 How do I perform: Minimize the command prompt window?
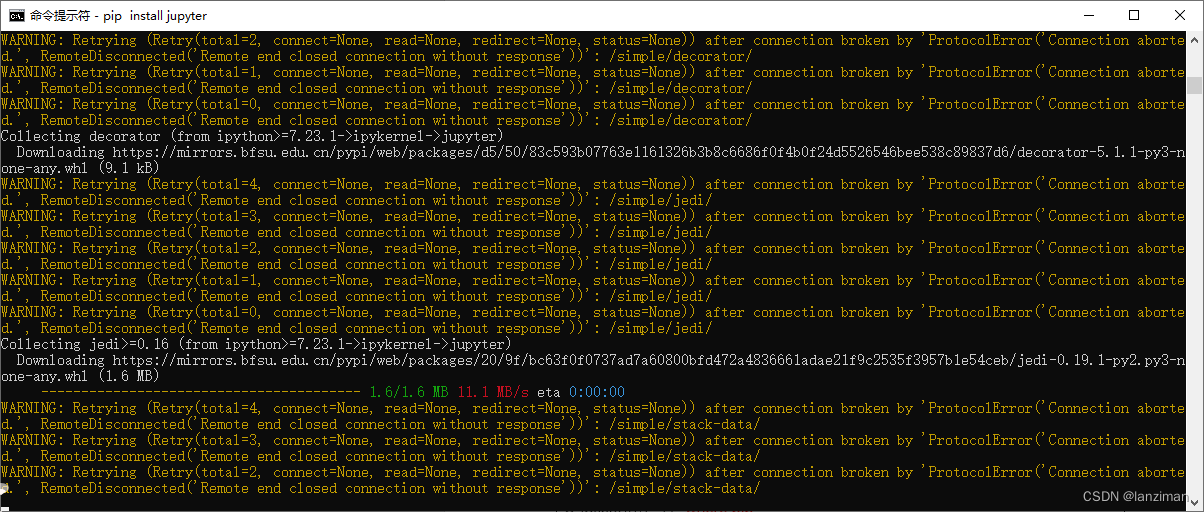[x=1087, y=15]
